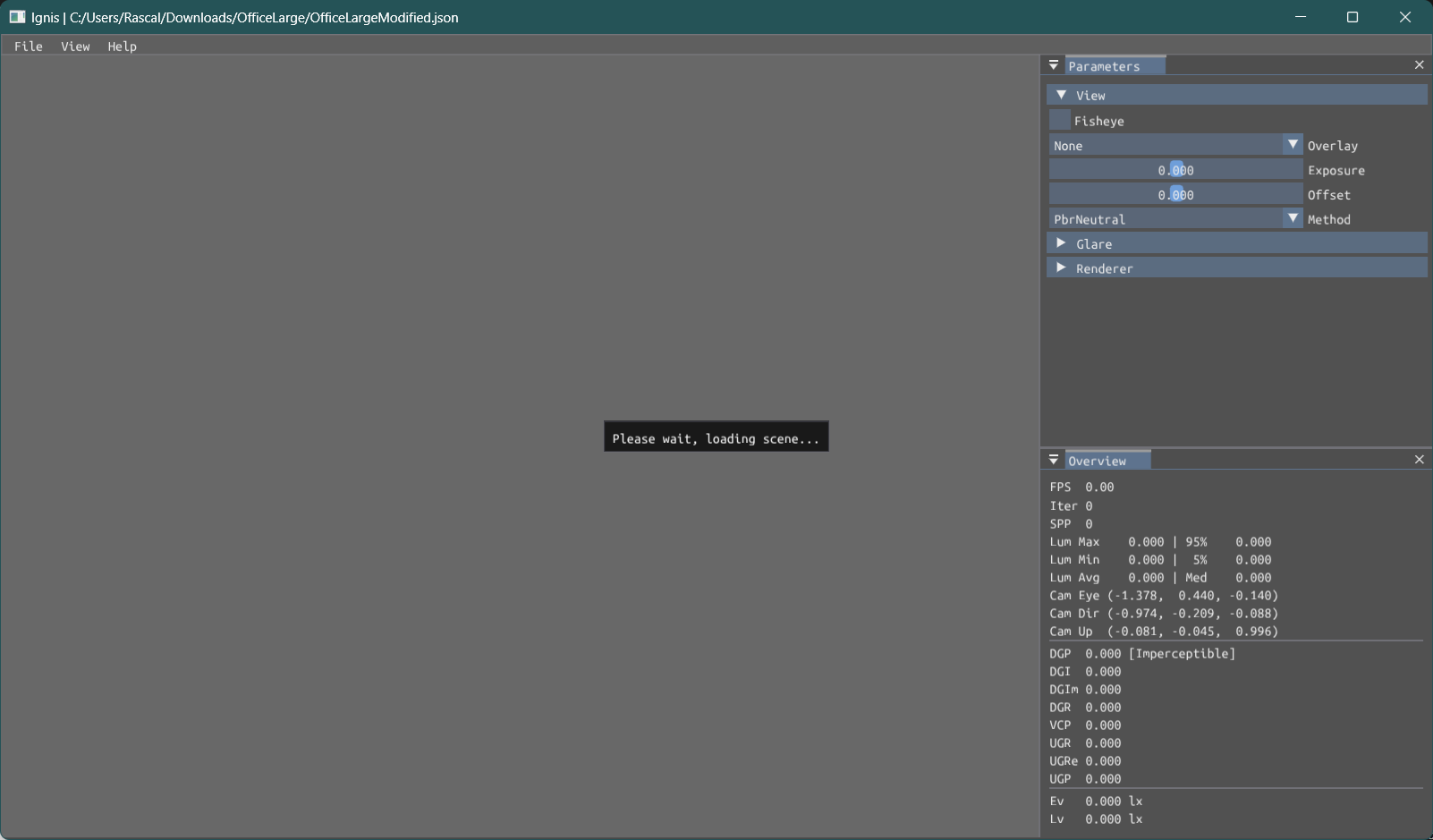The image size is (1433, 840).
Task: Minimize the Ignis window
Action: (1301, 17)
